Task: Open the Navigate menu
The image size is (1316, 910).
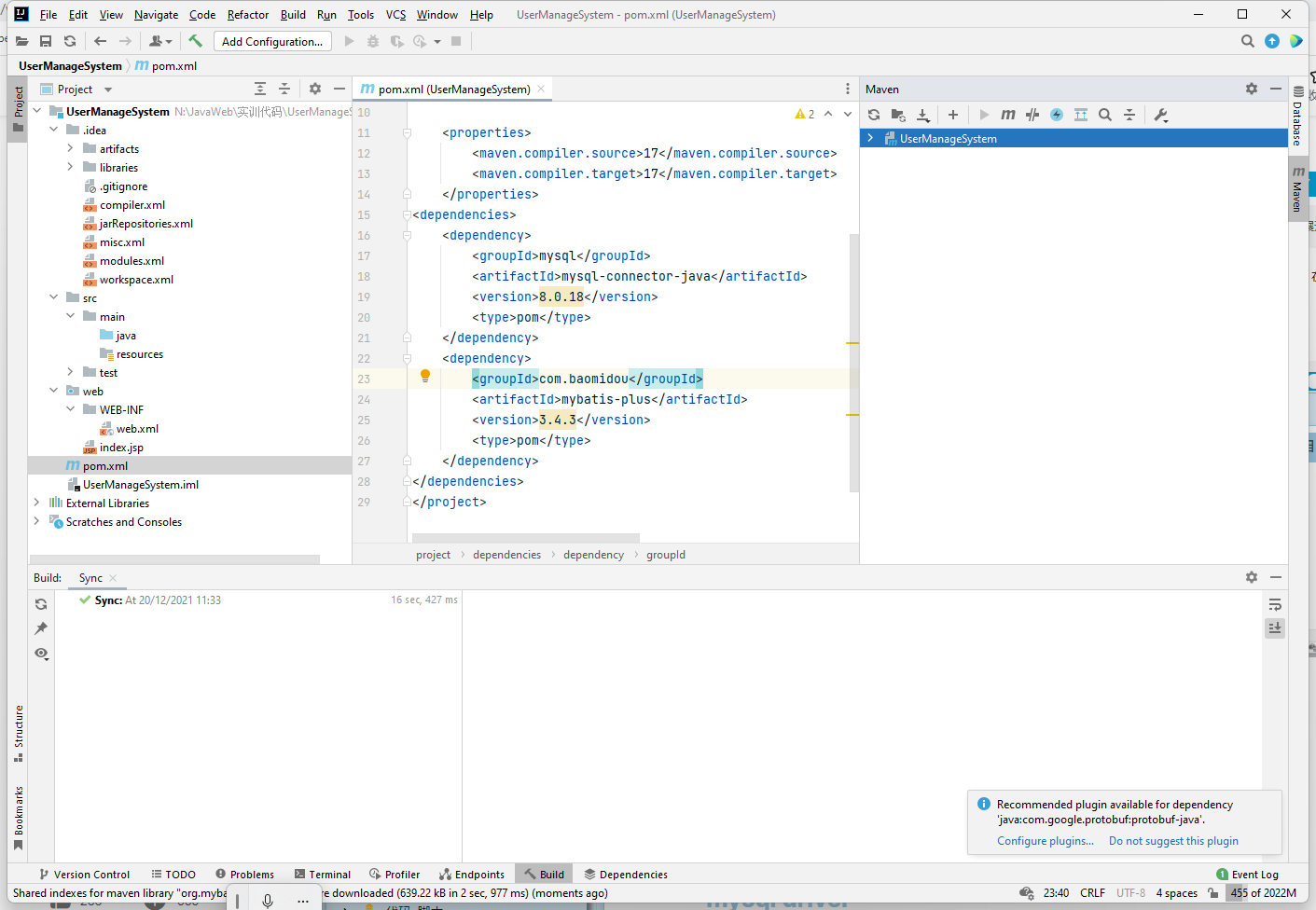Action: (156, 15)
